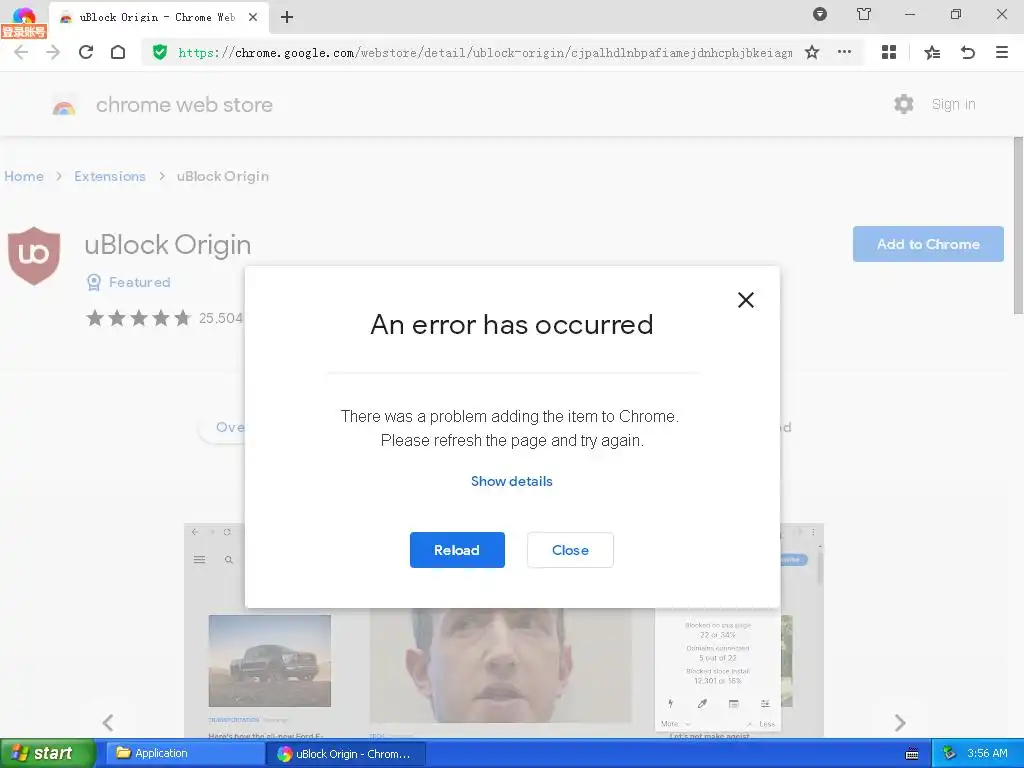Select the uBlock Origin browser tab
This screenshot has height=768, width=1024.
pos(158,18)
